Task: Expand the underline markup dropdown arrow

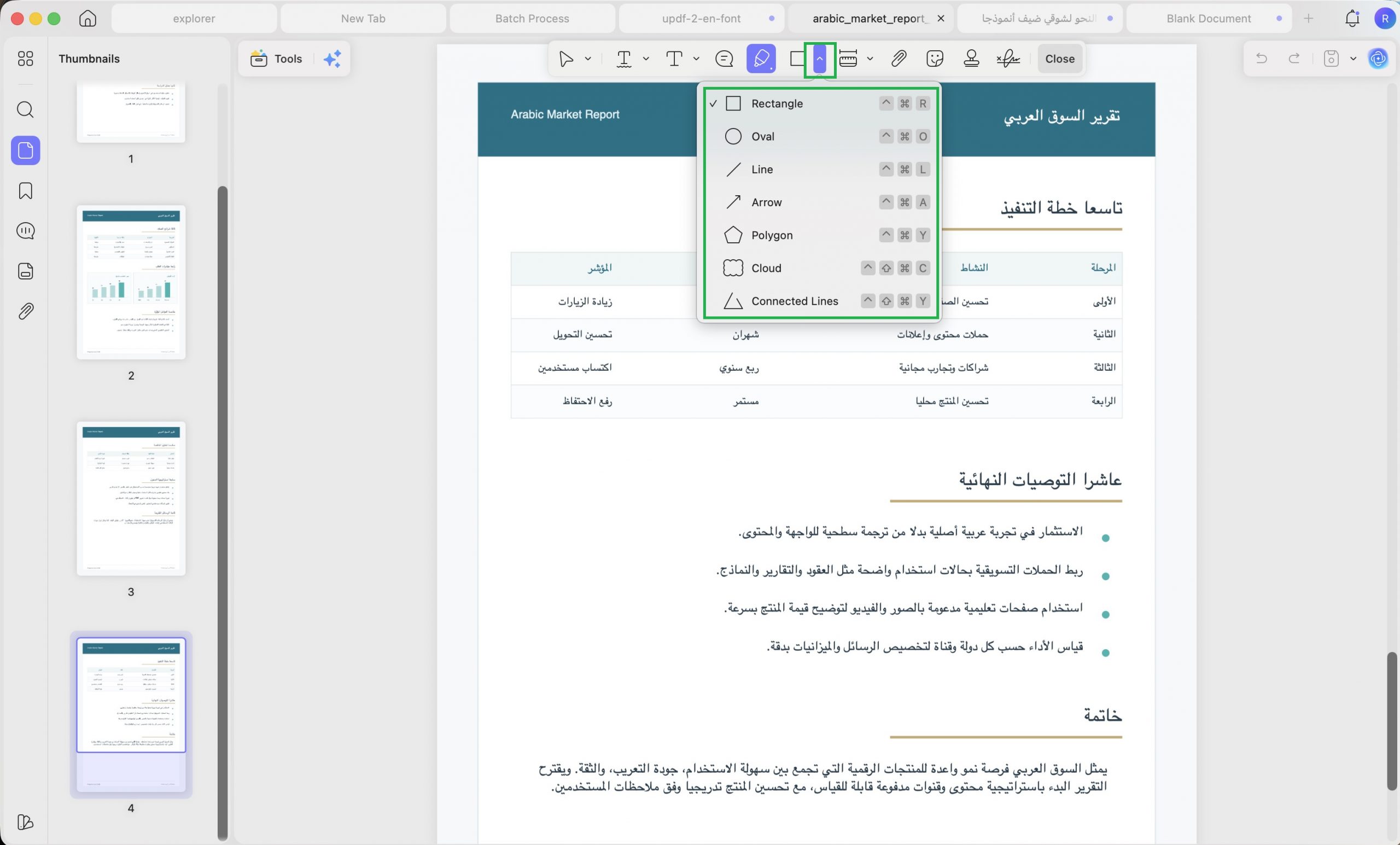Action: coord(646,59)
